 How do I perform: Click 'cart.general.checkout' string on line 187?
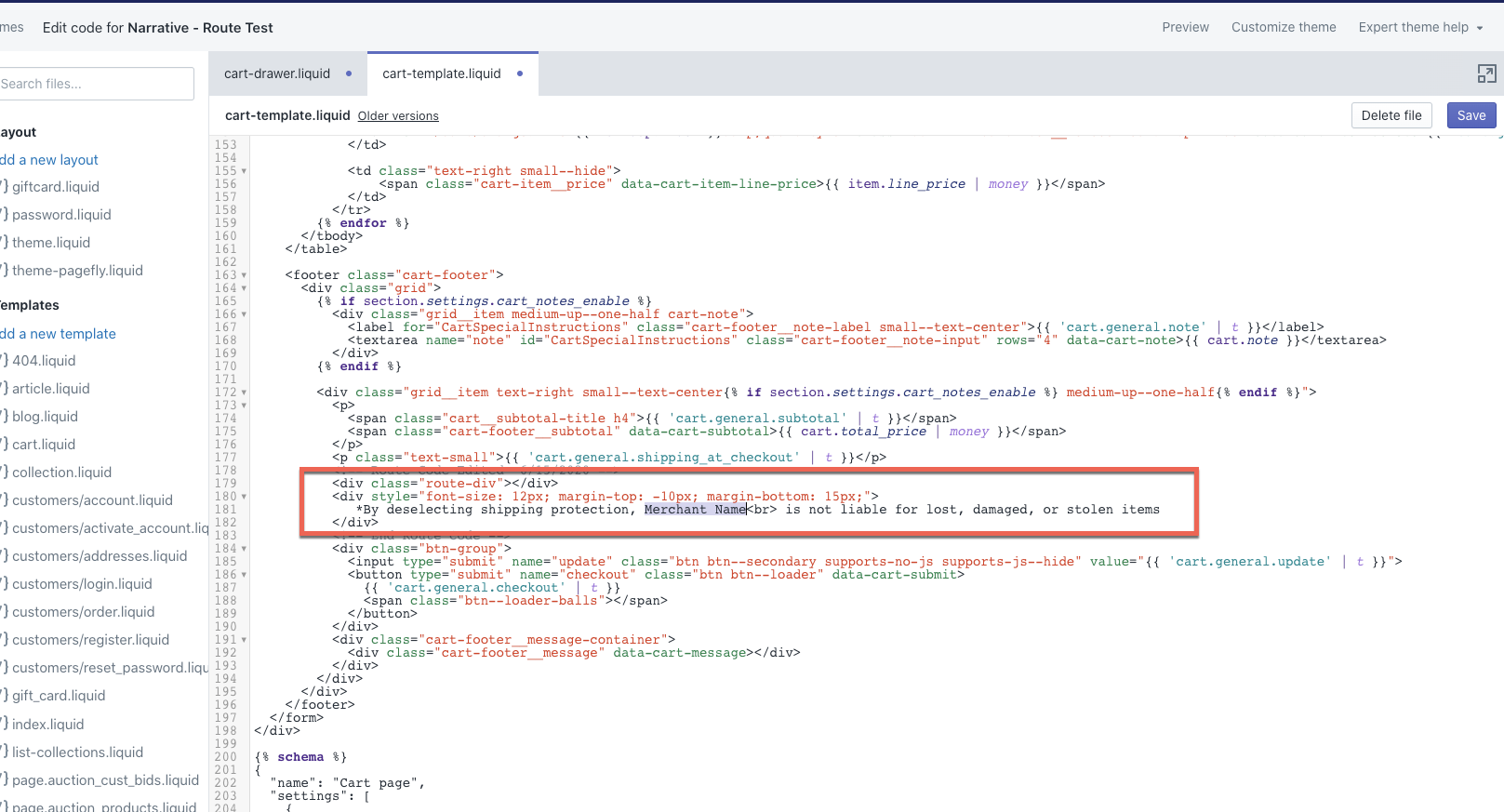pyautogui.click(x=476, y=588)
